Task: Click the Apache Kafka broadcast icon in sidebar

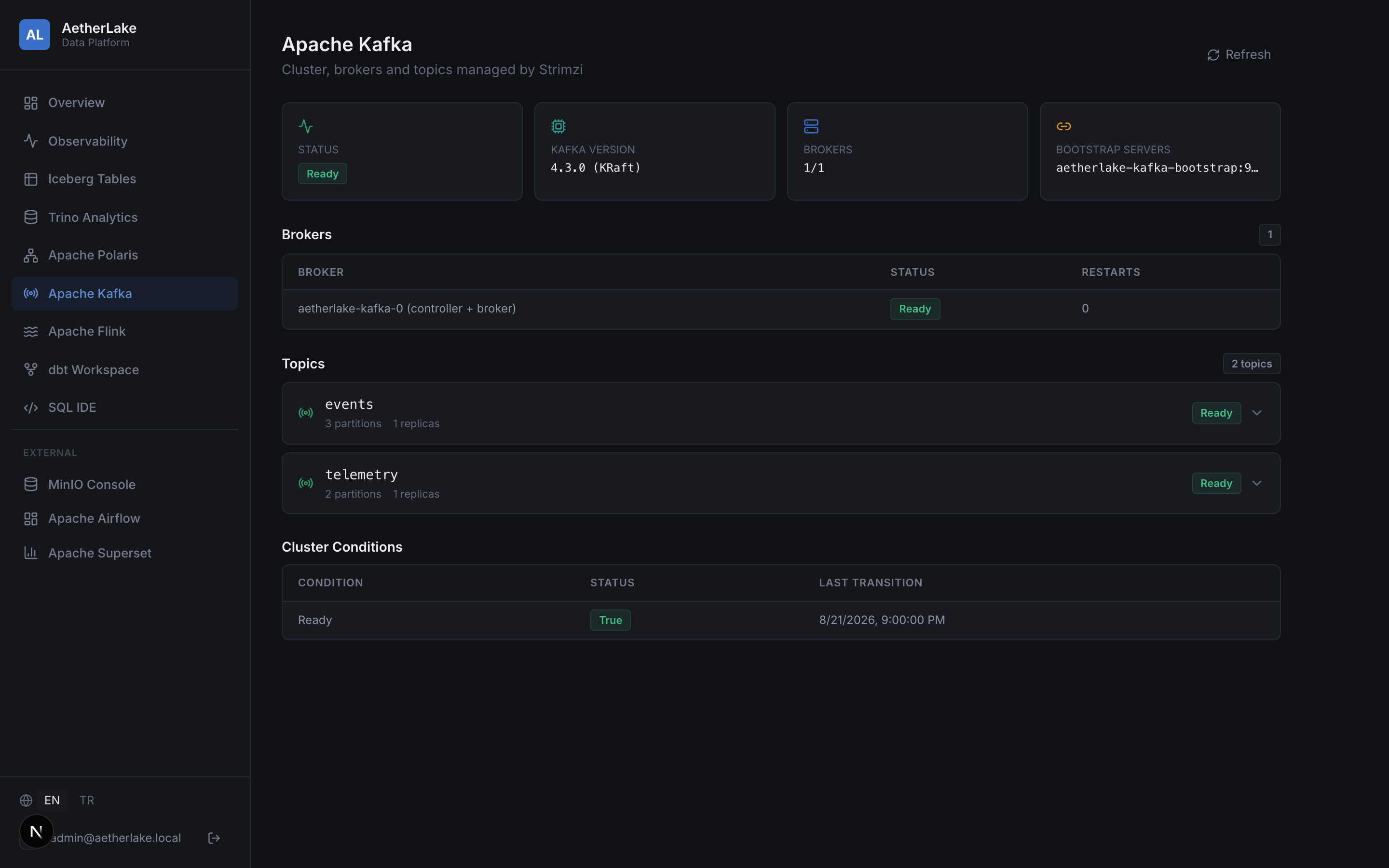Action: point(31,293)
